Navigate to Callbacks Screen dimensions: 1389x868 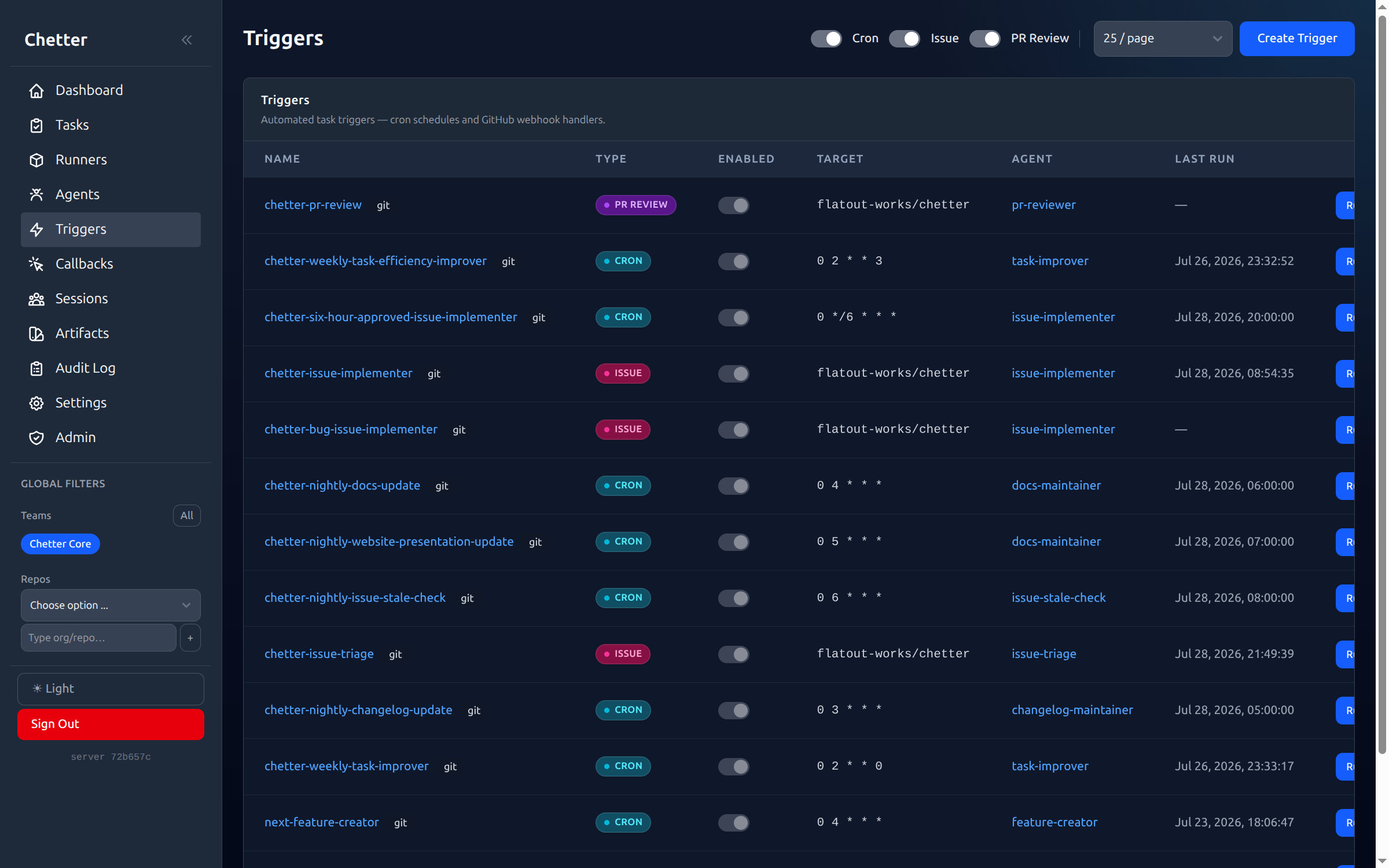(x=111, y=264)
